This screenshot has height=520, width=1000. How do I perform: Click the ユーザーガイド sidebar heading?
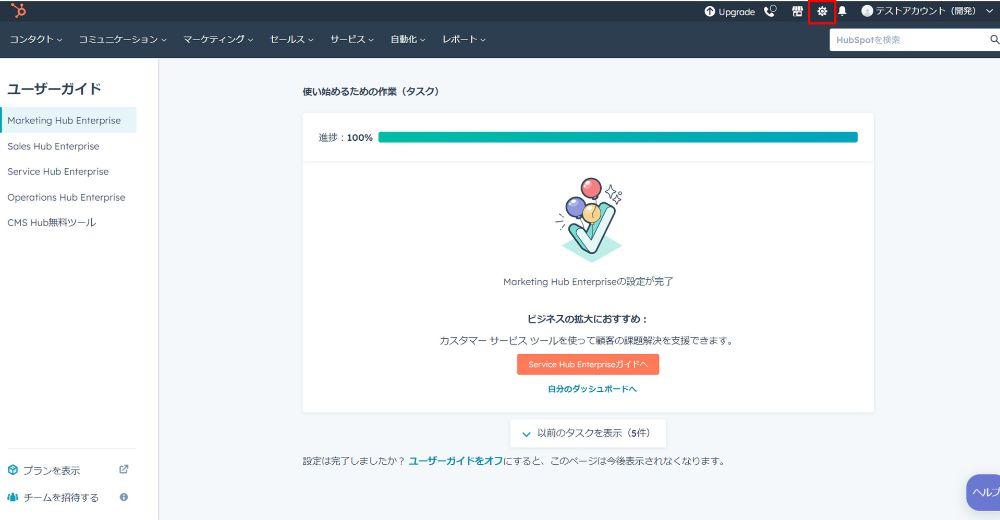(x=54, y=89)
